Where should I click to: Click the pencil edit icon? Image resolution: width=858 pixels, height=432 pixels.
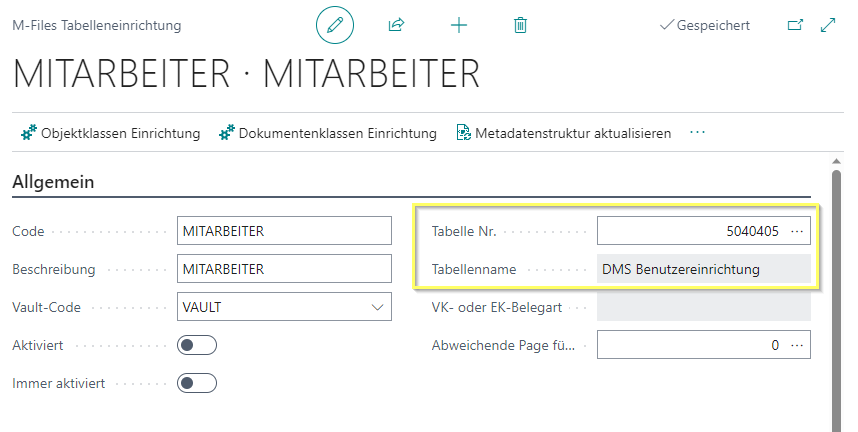(x=335, y=25)
